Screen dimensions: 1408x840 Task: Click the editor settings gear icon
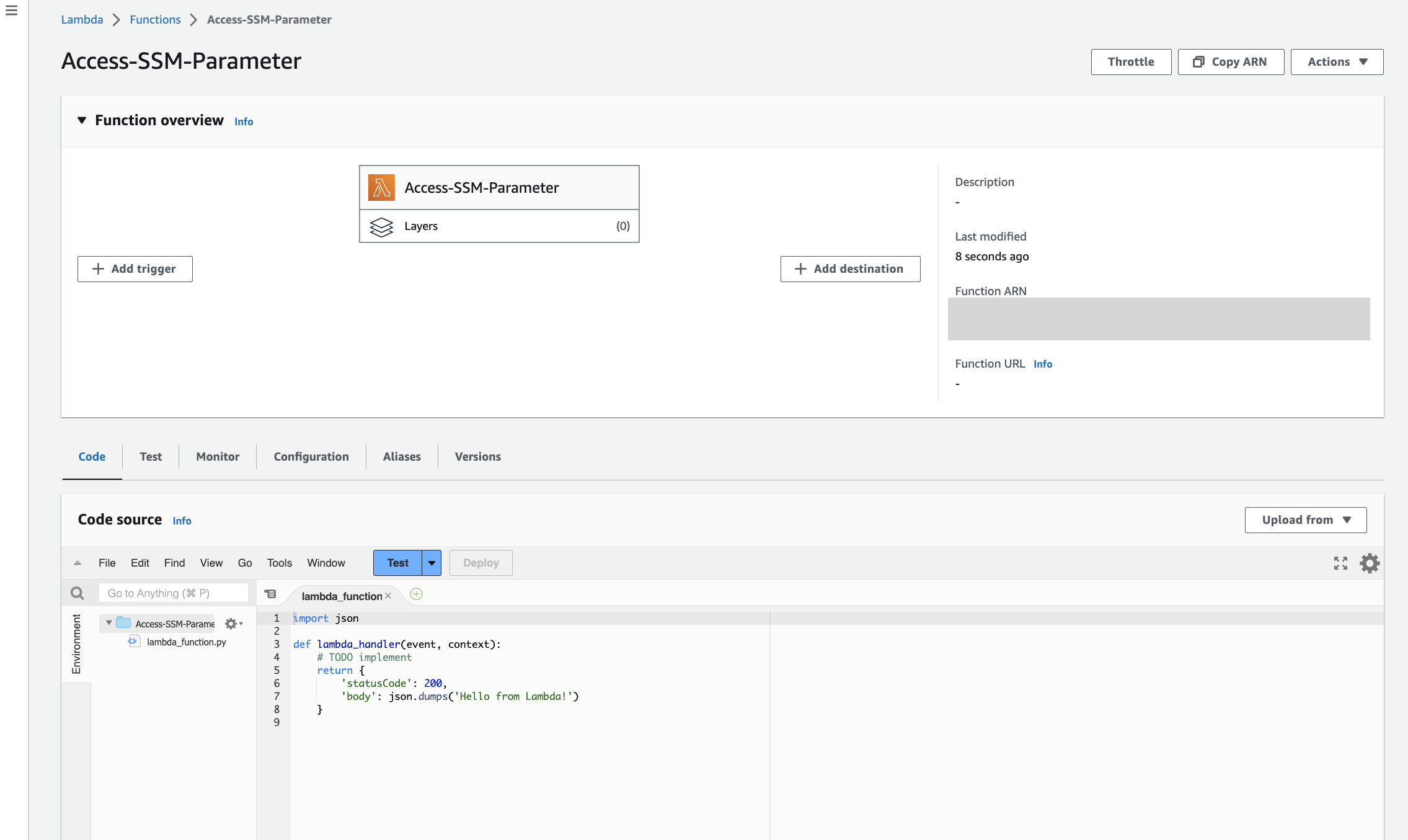pos(1370,563)
